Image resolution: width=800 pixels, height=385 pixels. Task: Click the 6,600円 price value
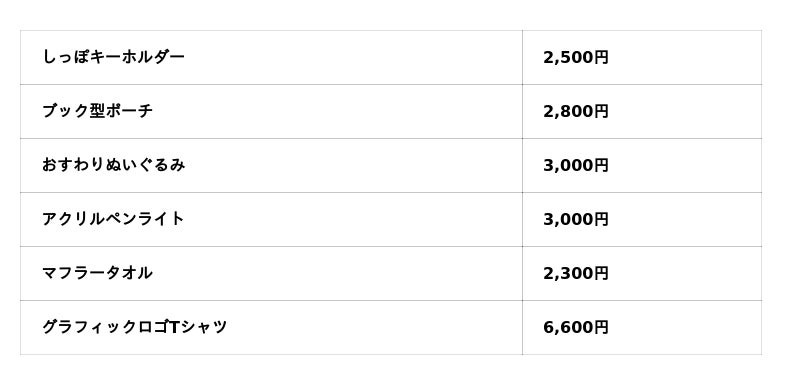click(x=576, y=328)
